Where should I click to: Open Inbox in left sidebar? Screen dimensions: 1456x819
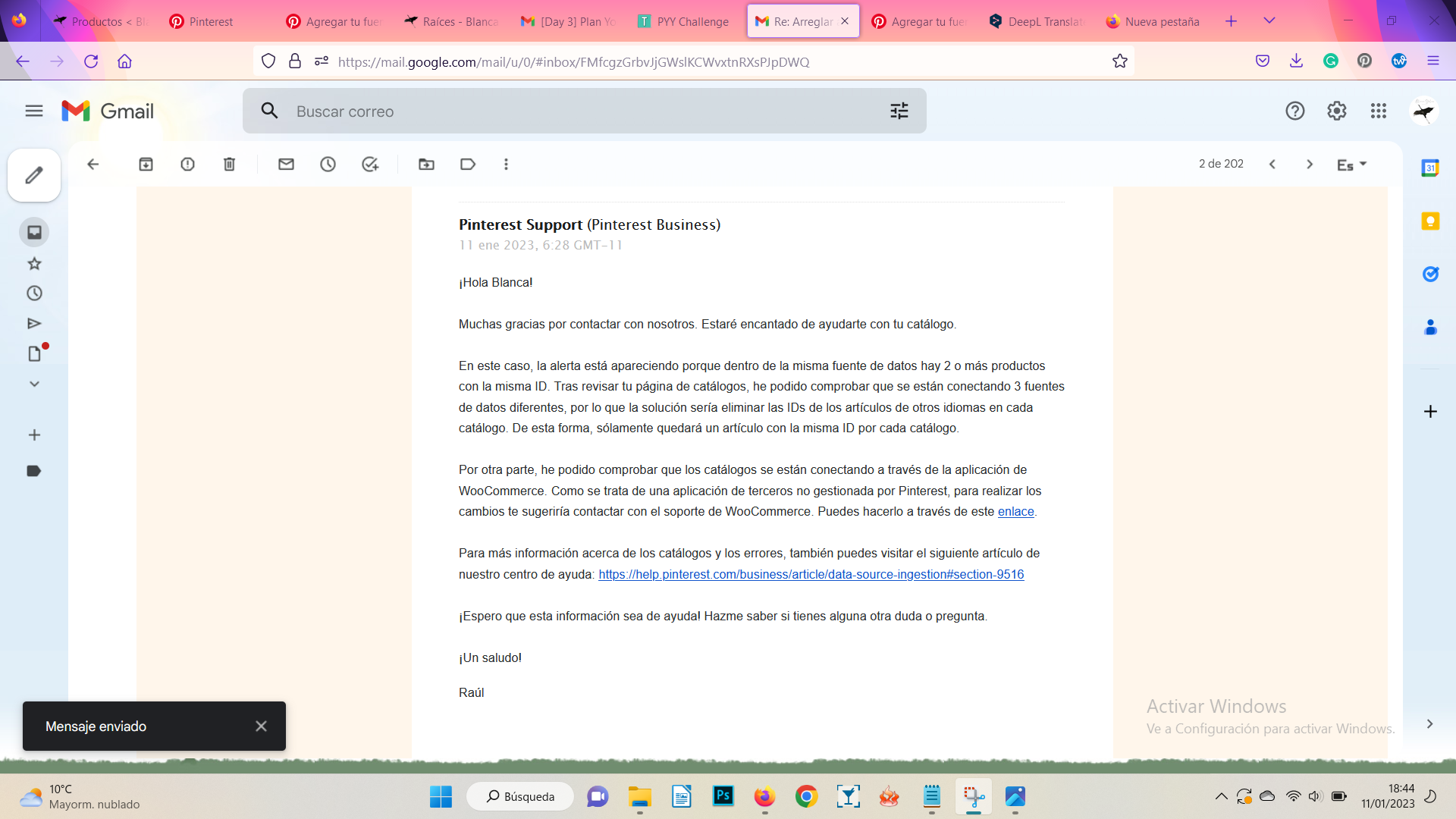click(34, 232)
